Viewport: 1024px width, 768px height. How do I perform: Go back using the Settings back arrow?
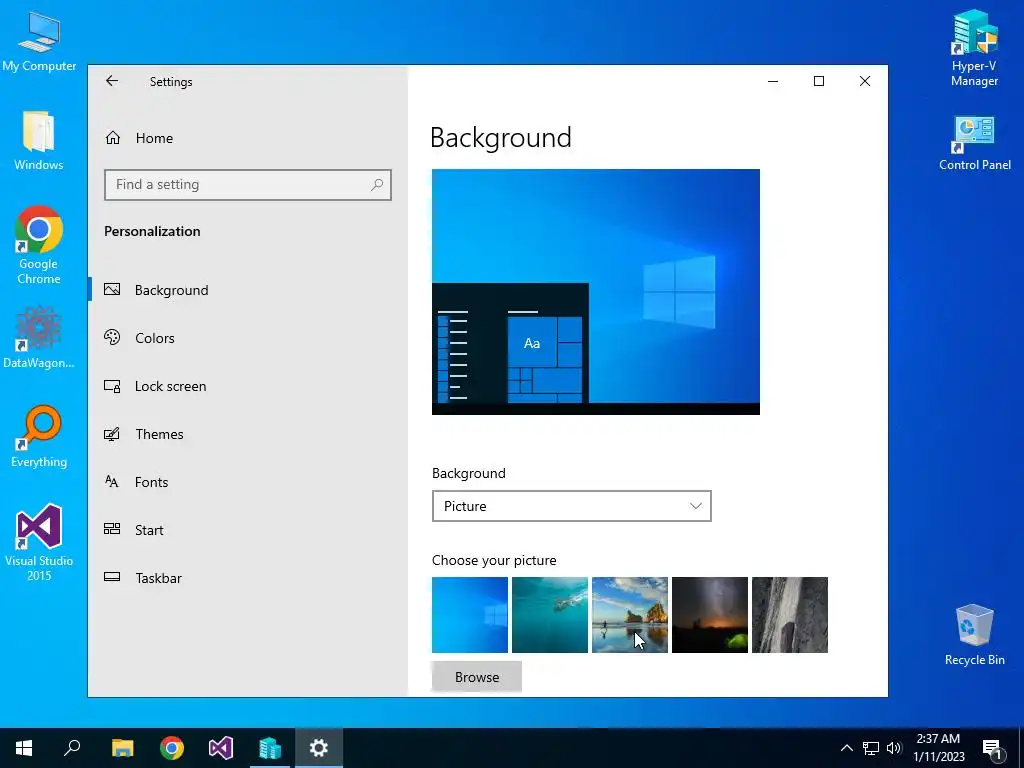coord(112,81)
